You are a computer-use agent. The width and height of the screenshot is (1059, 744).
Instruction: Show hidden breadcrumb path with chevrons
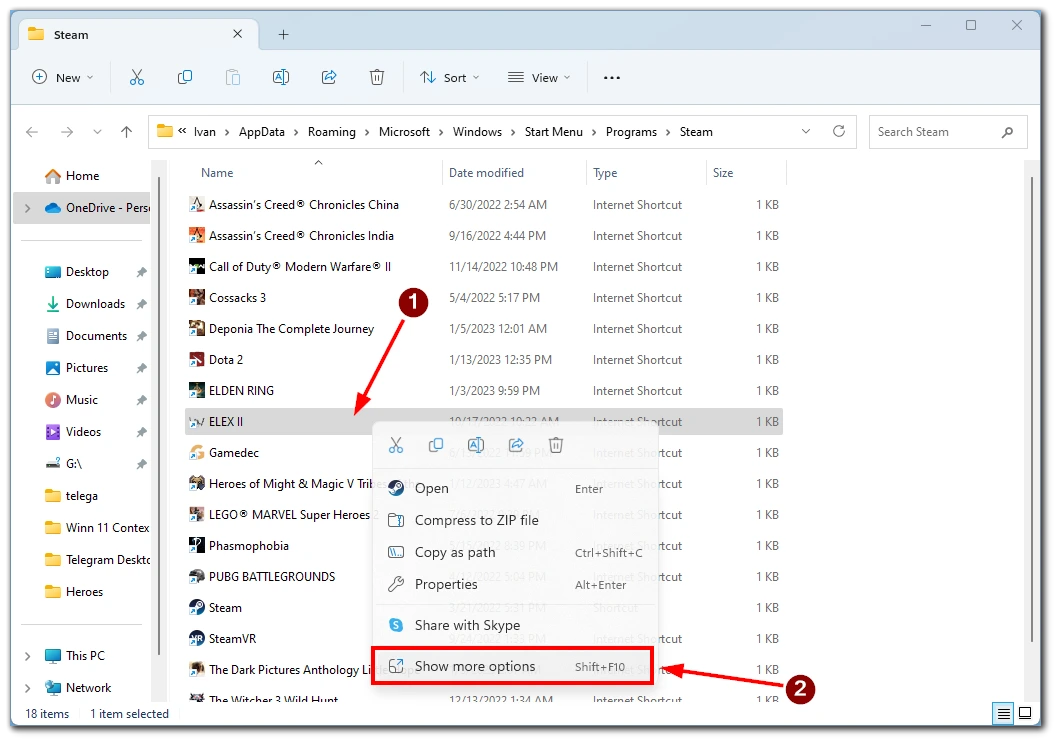click(182, 131)
